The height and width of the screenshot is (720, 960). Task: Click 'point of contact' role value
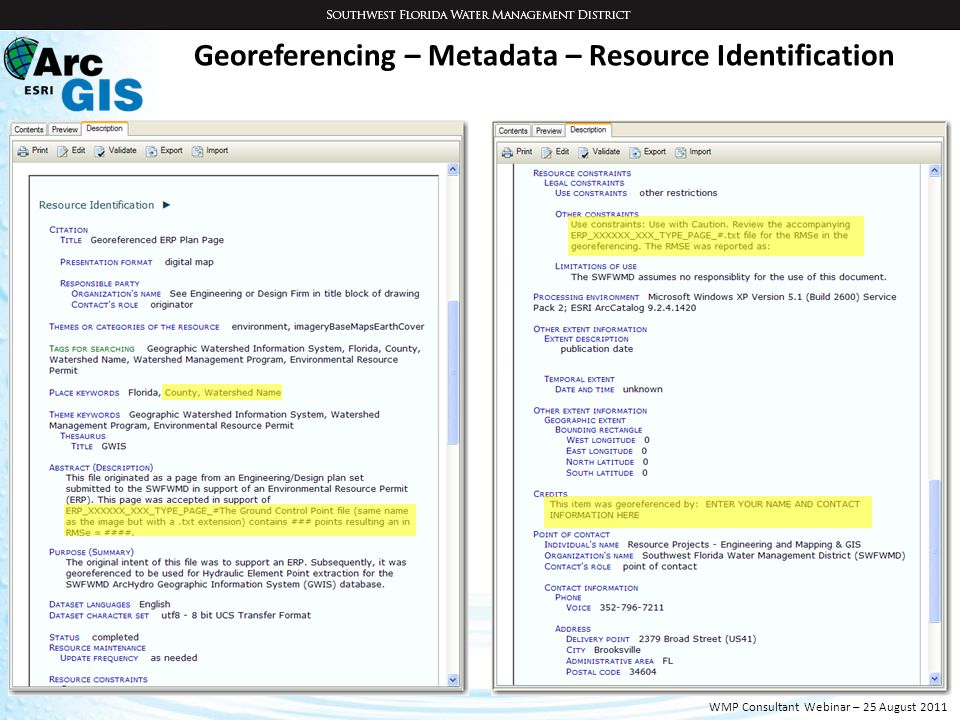pos(659,567)
